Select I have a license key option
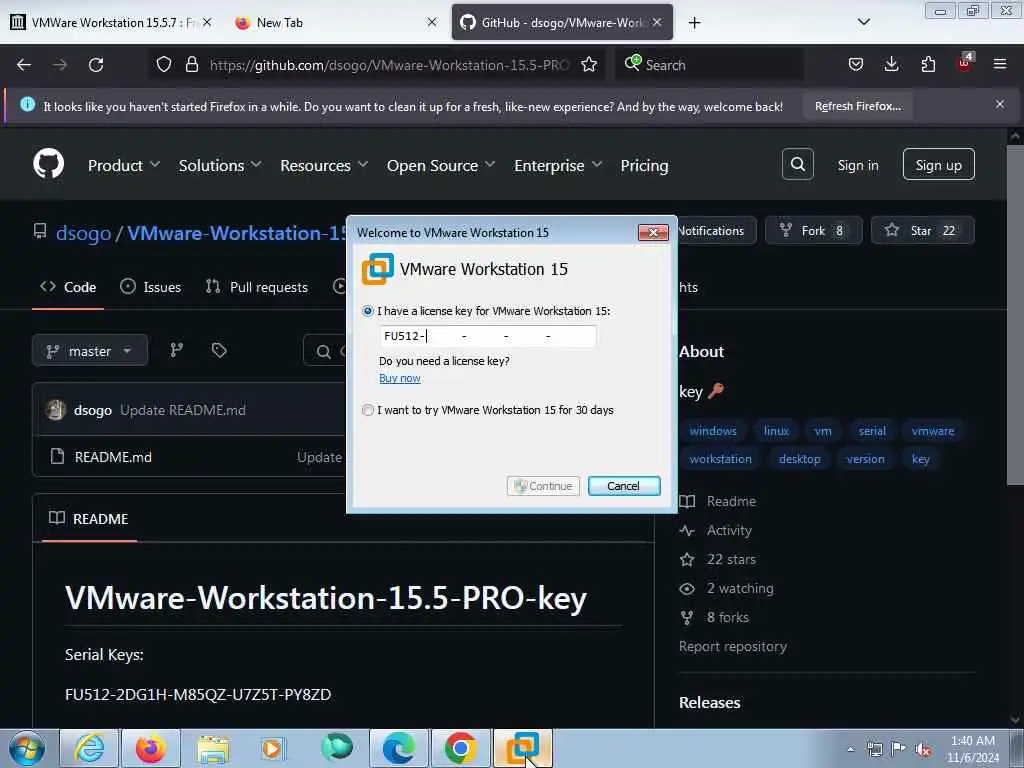The width and height of the screenshot is (1024, 768). coord(368,312)
